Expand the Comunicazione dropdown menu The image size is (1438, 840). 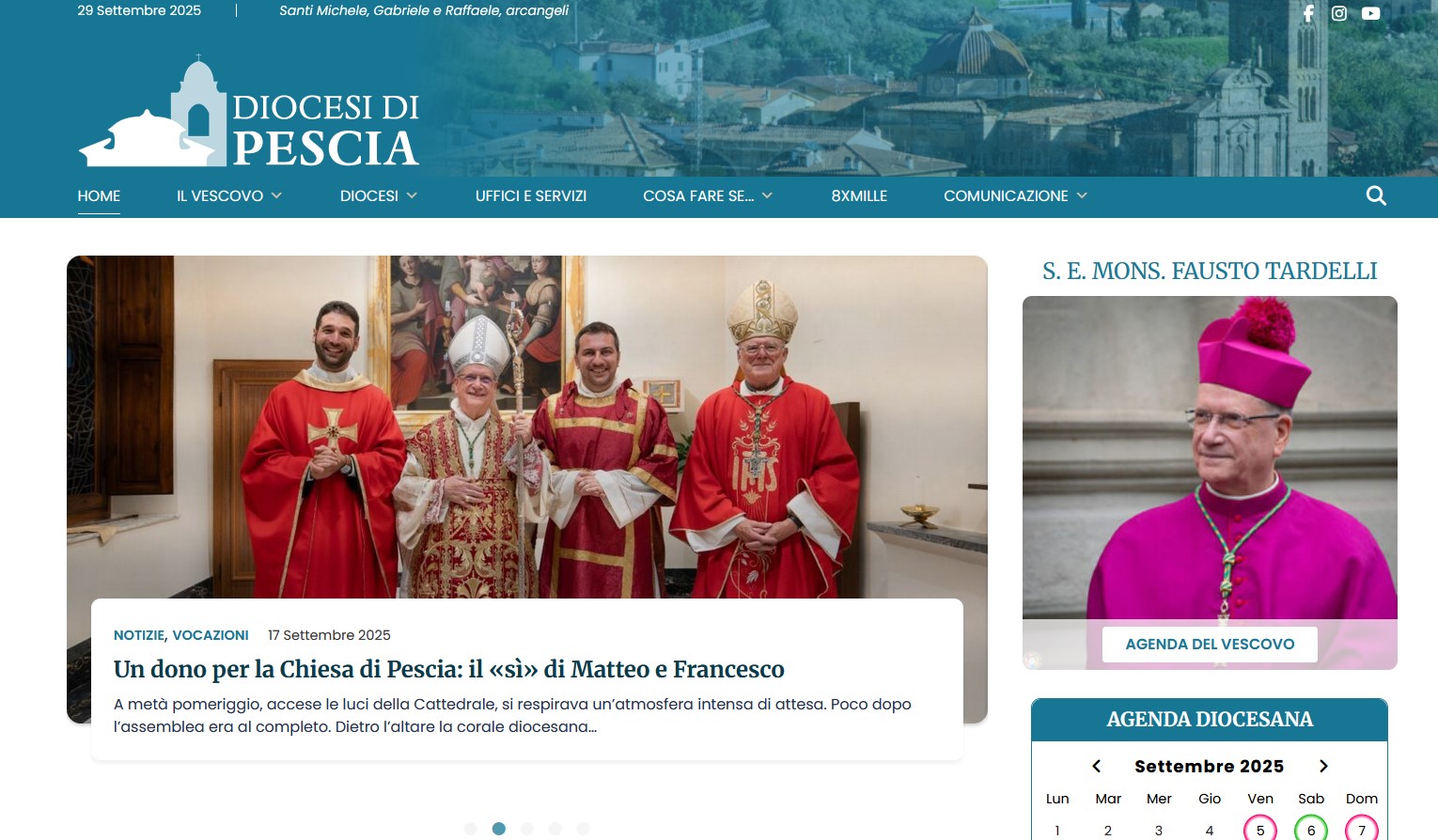point(1015,195)
